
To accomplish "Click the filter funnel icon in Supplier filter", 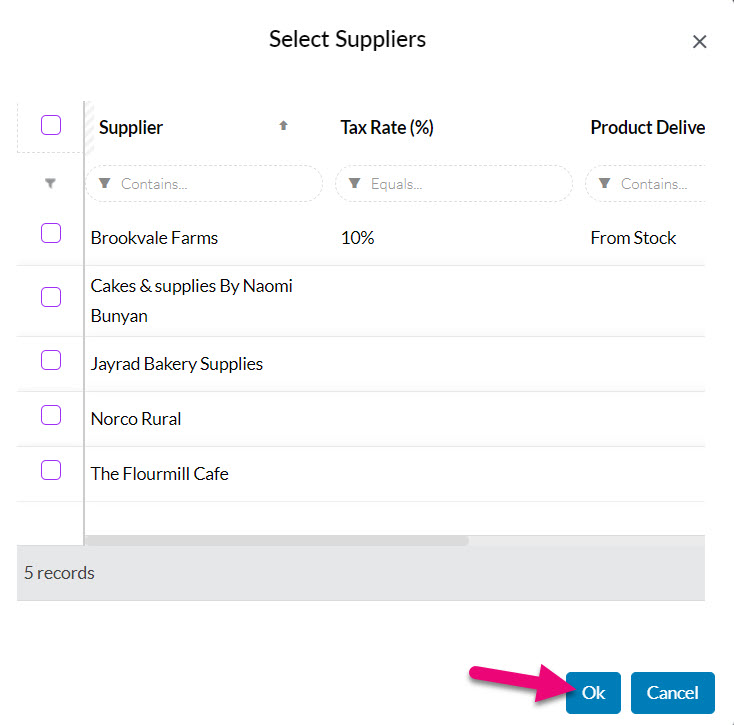I will click(104, 183).
